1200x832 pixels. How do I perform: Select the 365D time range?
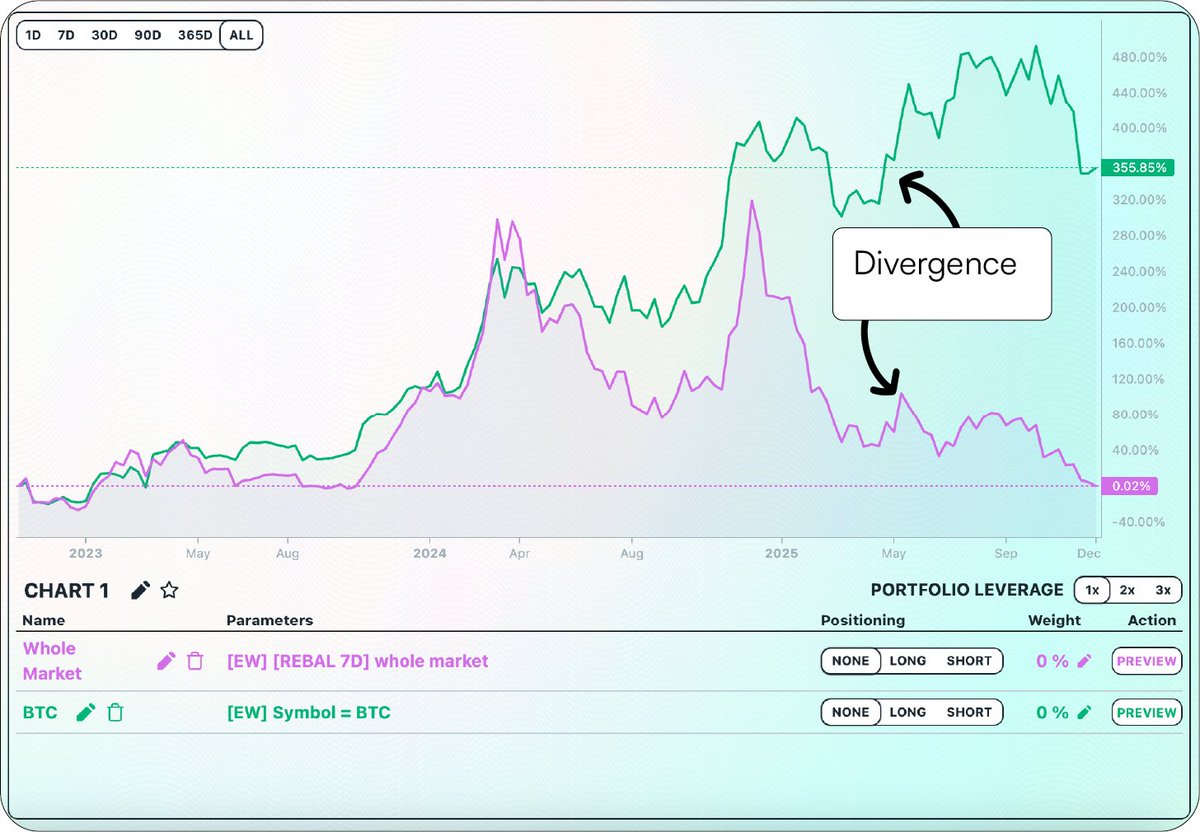pyautogui.click(x=195, y=35)
